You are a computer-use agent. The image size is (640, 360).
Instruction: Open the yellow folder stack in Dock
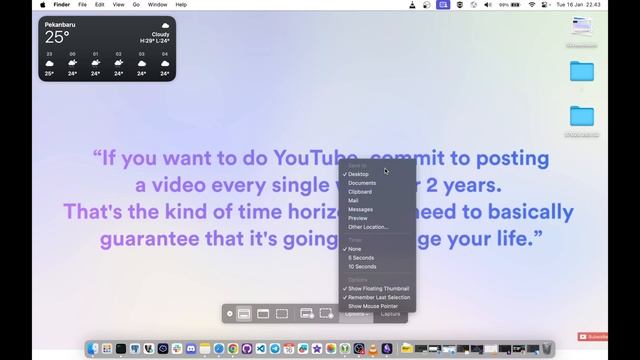click(407, 349)
